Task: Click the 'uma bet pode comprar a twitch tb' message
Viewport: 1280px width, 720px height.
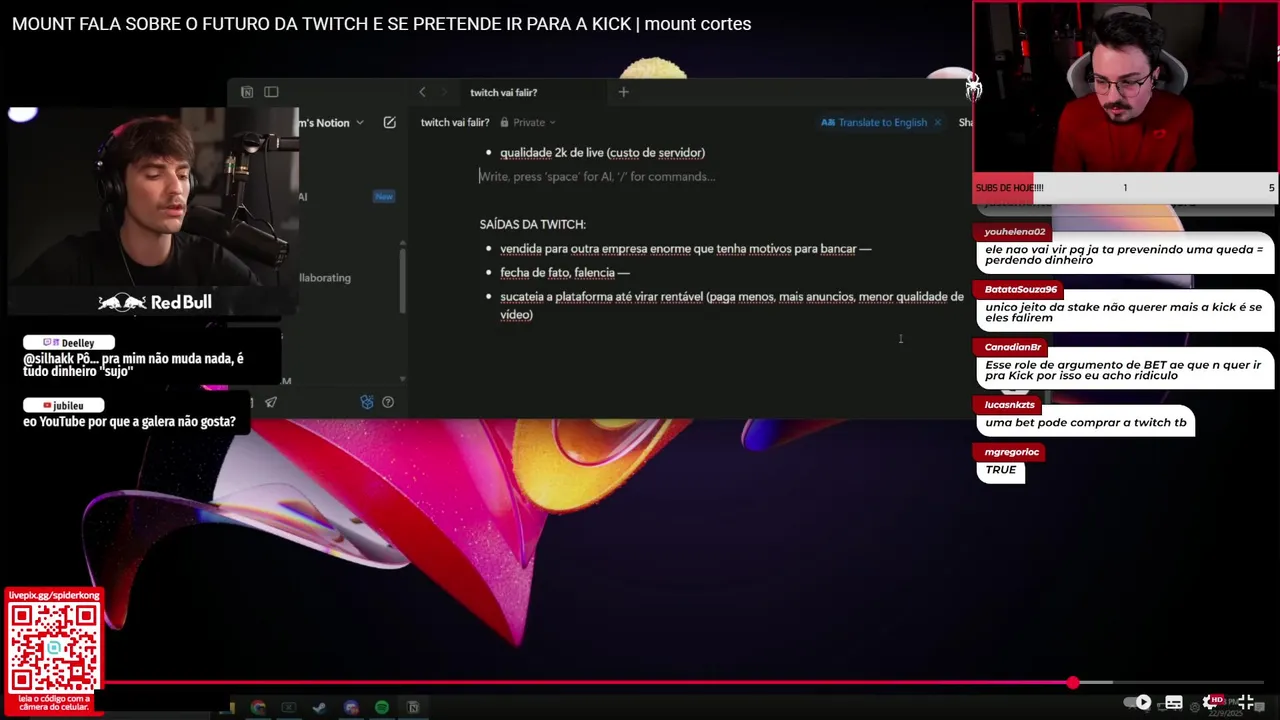Action: (x=1085, y=423)
